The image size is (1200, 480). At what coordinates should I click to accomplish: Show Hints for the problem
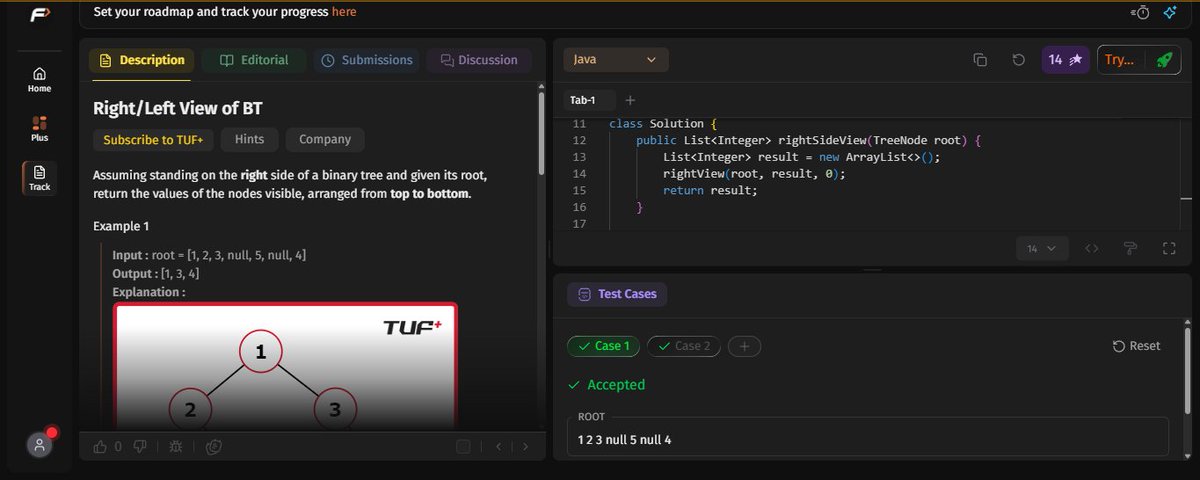[x=249, y=139]
